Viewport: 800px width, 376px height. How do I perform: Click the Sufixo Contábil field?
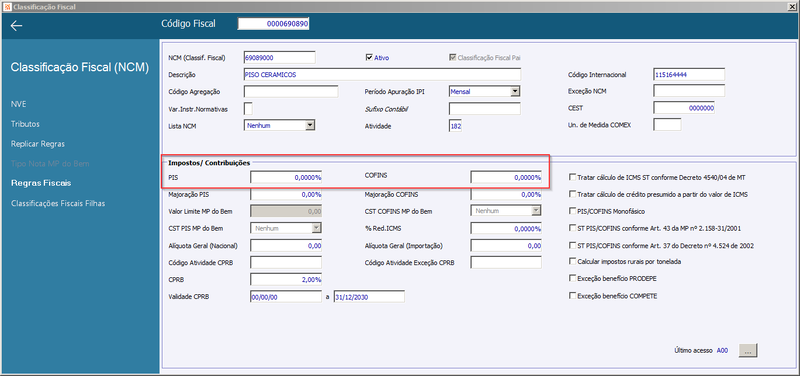(485, 108)
